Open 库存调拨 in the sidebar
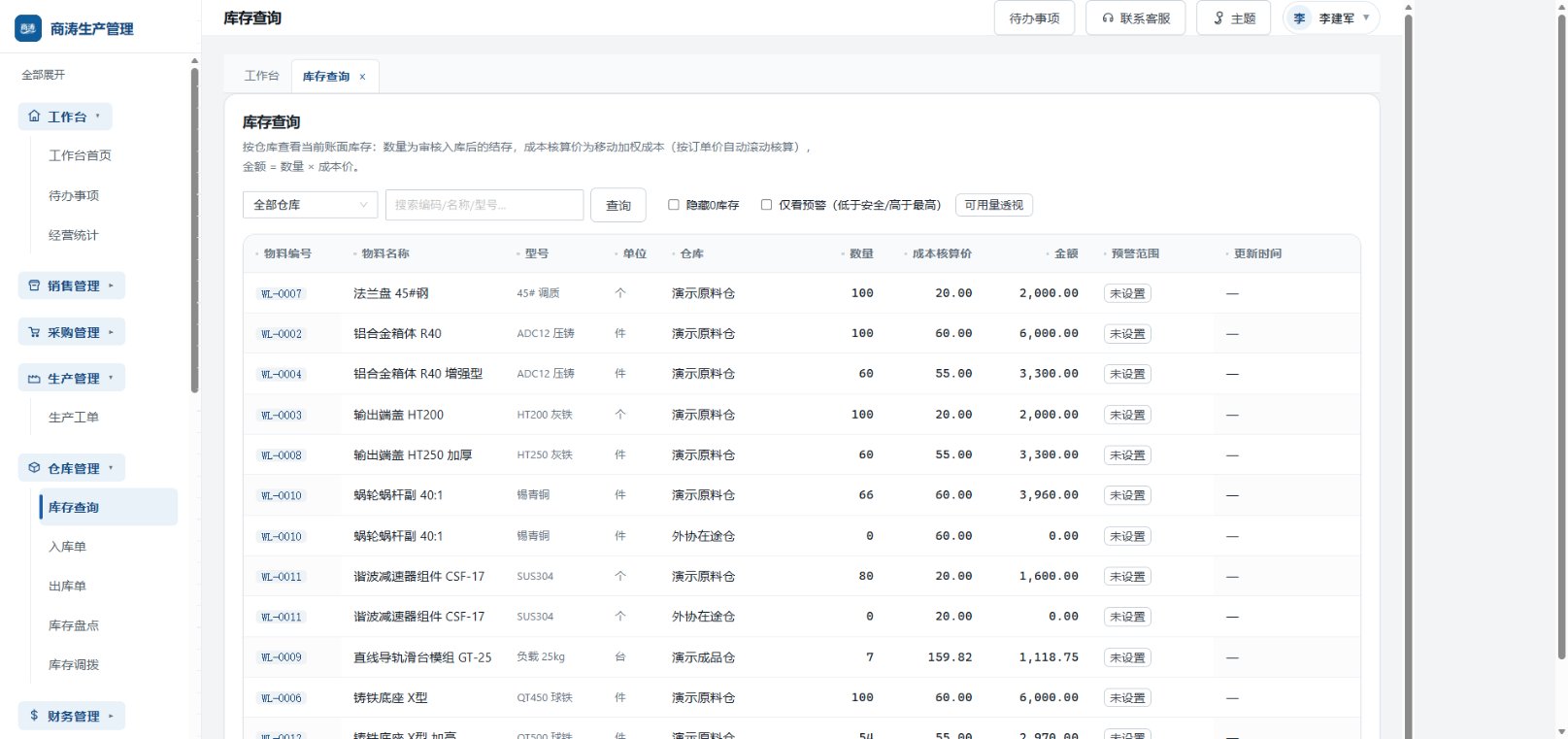The height and width of the screenshot is (739, 1568). coord(74,665)
